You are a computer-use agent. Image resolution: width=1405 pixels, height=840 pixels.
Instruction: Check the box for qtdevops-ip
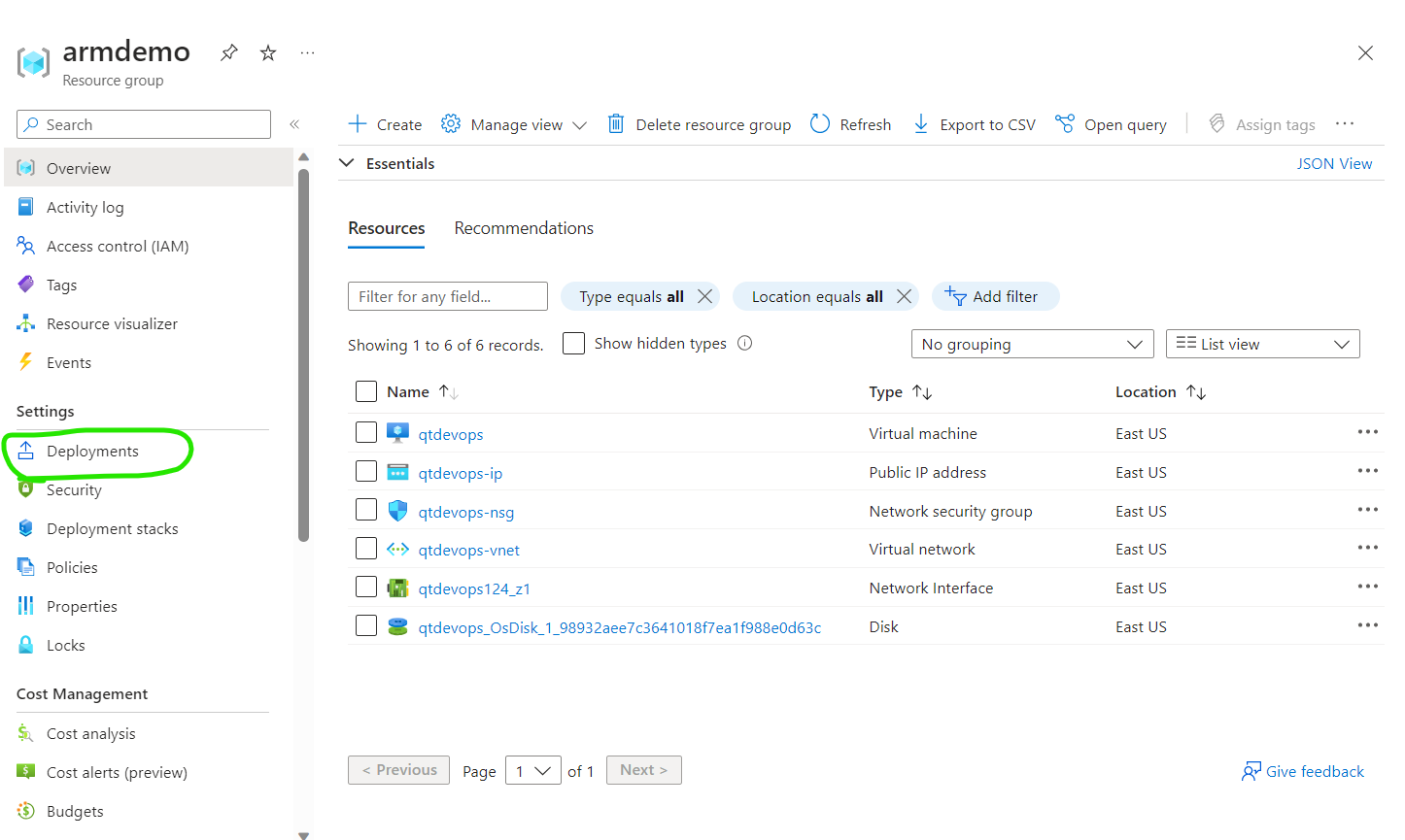tap(366, 471)
